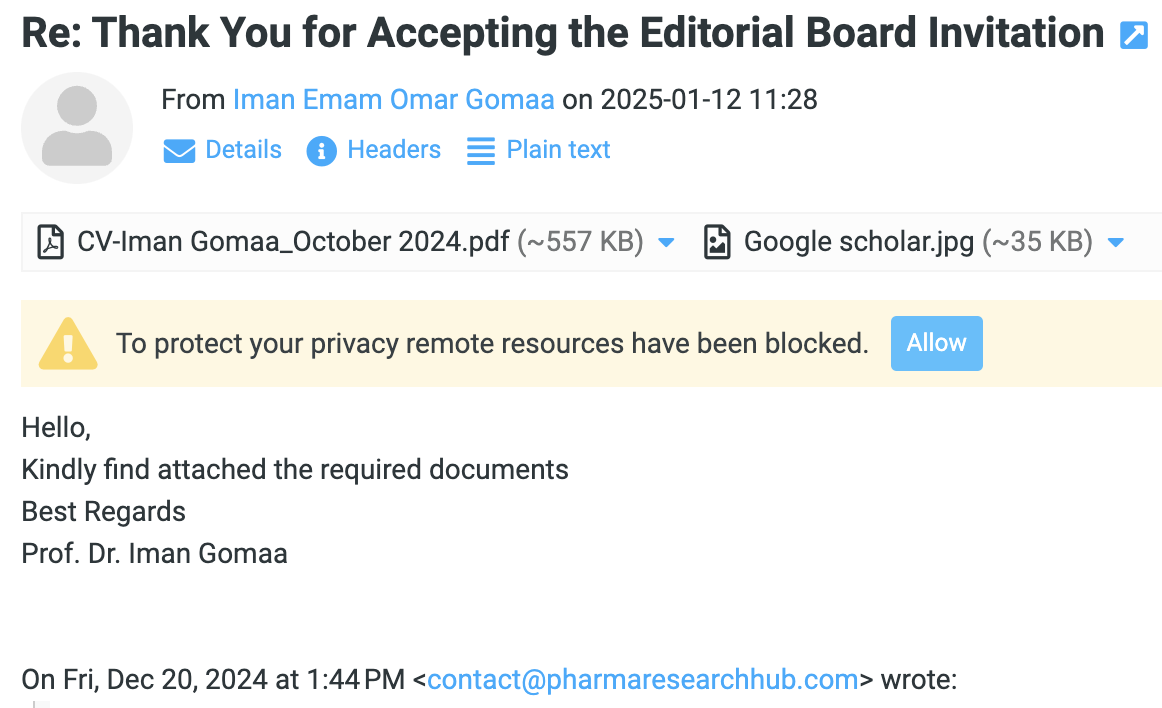Click the Plain text lines icon
The image size is (1162, 708).
[x=481, y=151]
